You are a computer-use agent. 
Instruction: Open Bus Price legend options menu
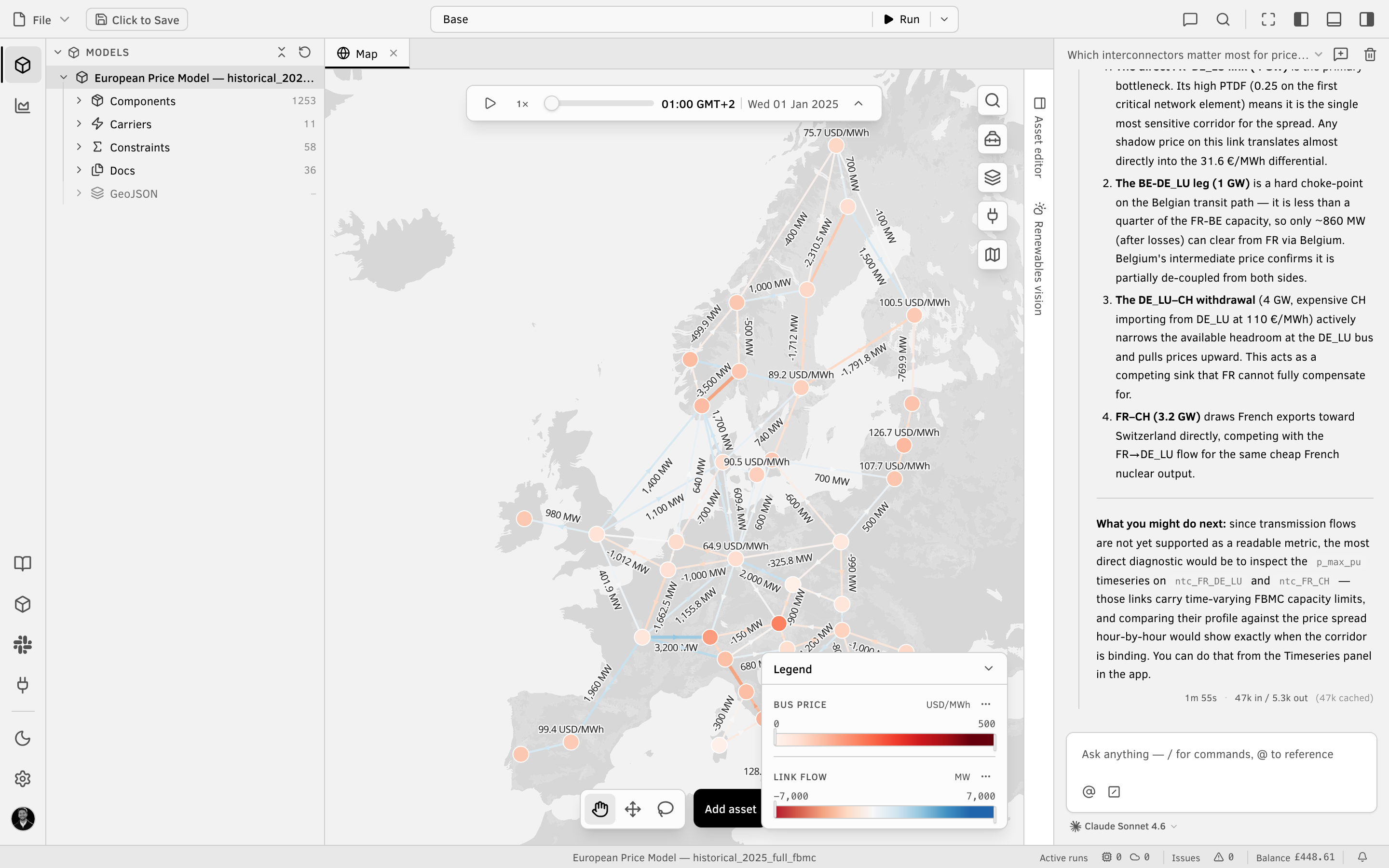986,705
